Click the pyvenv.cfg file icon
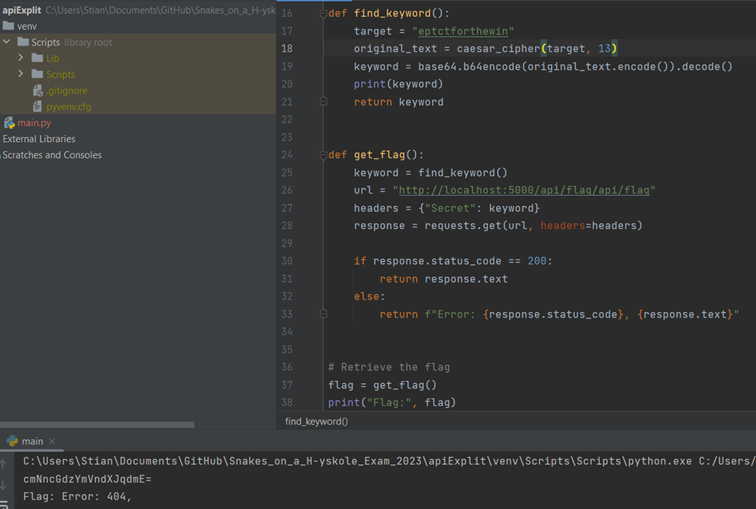This screenshot has width=756, height=509. click(x=37, y=106)
